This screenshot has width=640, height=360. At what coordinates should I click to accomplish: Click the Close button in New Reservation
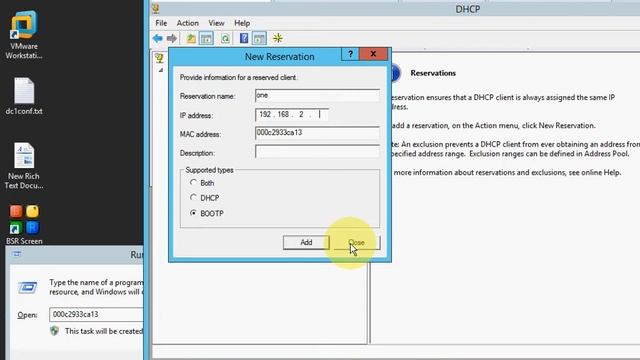[357, 242]
